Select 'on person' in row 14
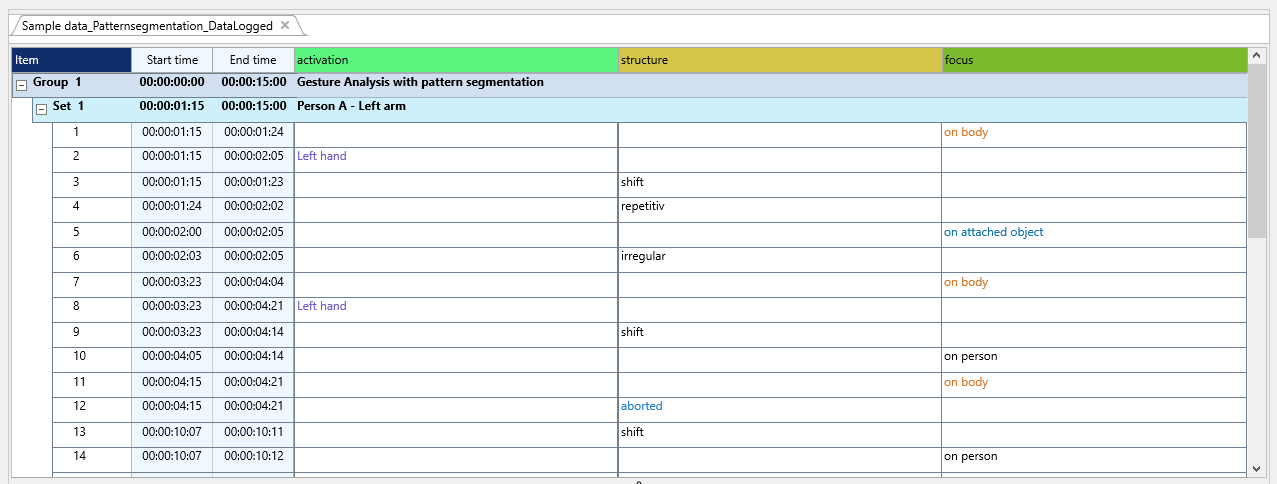The image size is (1277, 484). pos(971,457)
